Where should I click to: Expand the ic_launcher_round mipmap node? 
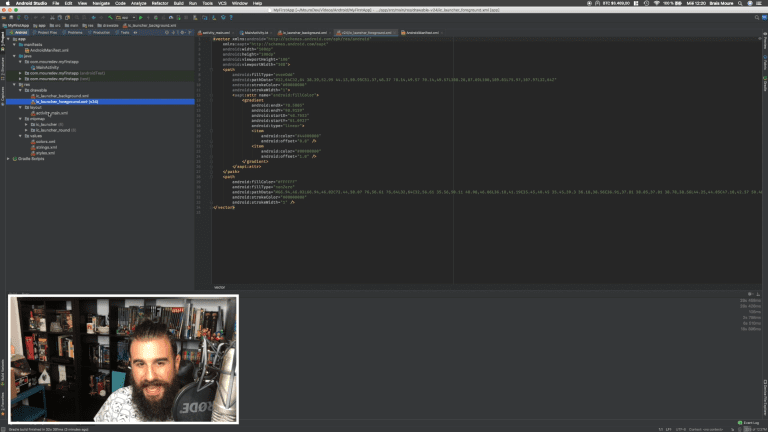(26, 130)
